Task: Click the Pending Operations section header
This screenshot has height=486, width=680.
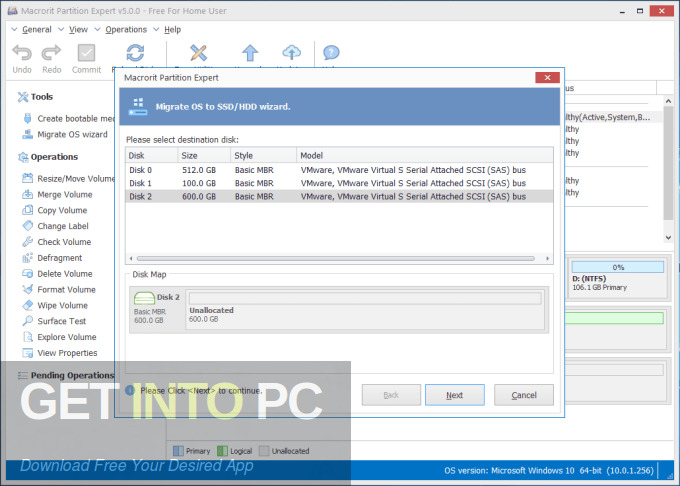Action: click(x=65, y=375)
